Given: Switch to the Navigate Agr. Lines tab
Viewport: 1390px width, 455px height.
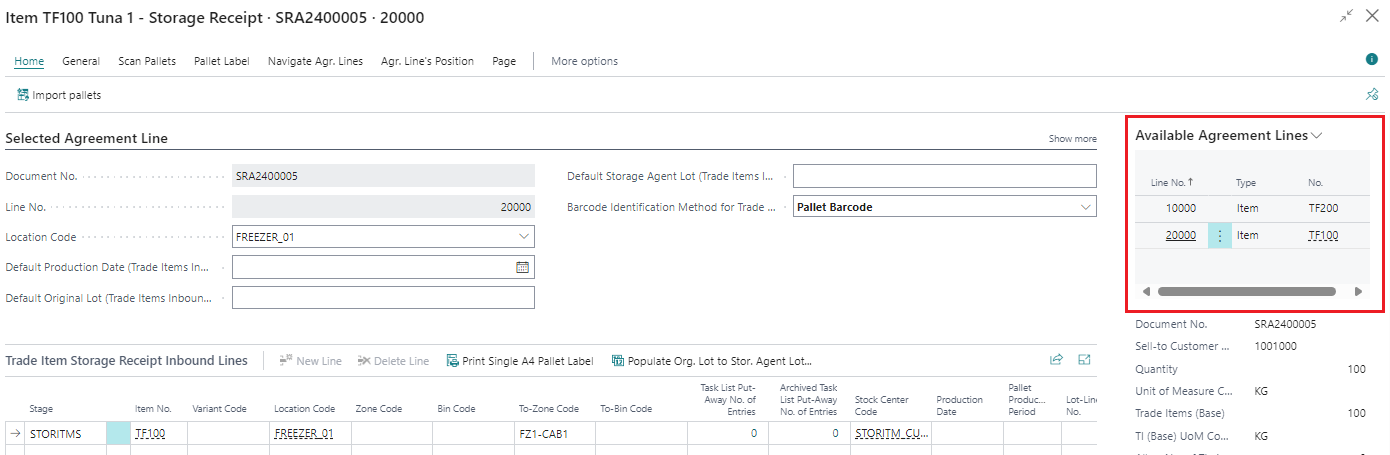Looking at the screenshot, I should [x=315, y=61].
